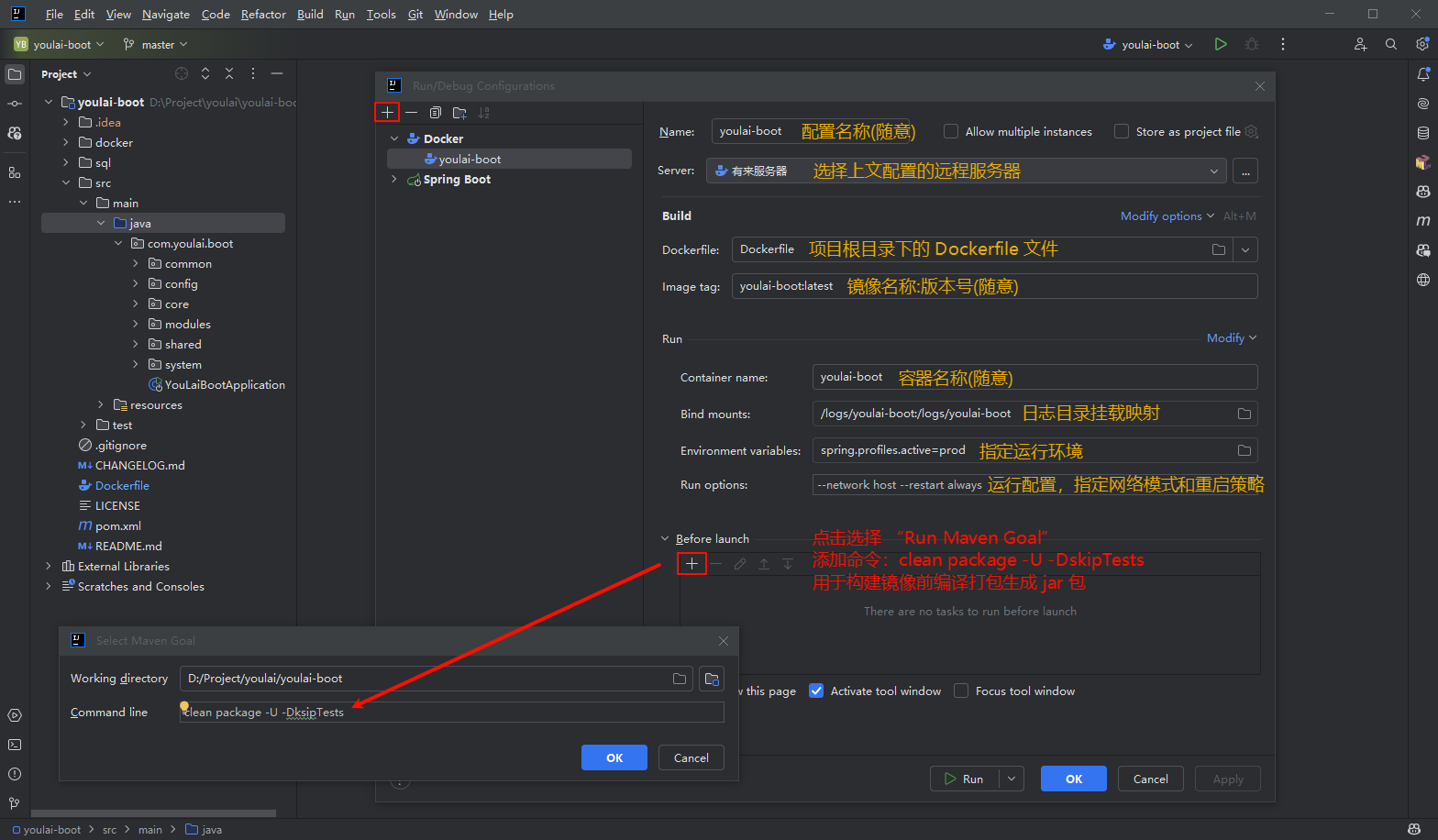Uncheck Activate tool window
The image size is (1438, 840).
pos(816,691)
